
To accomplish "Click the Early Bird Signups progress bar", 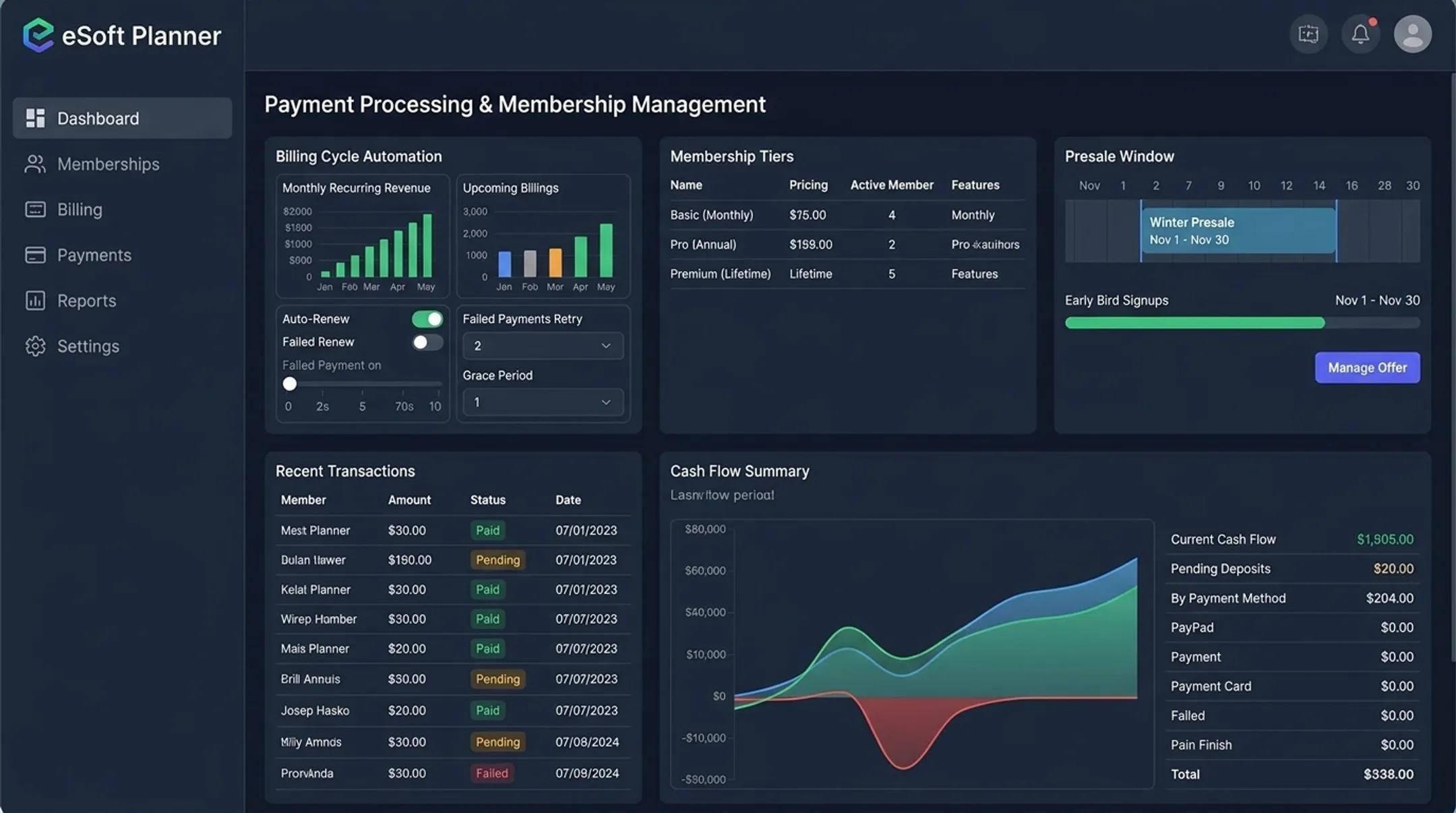I will pos(1242,323).
